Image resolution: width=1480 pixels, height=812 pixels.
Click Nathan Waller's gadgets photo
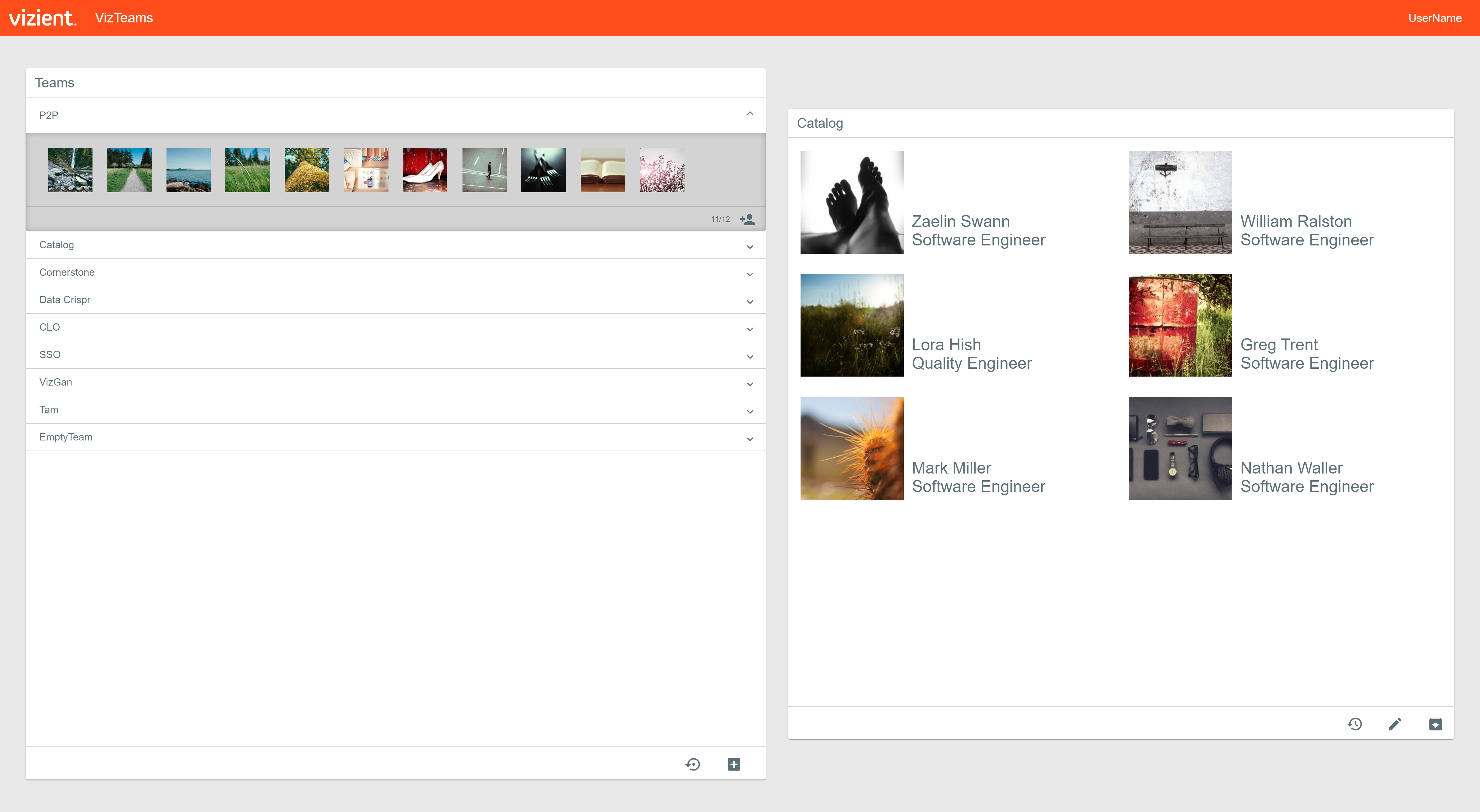1180,448
